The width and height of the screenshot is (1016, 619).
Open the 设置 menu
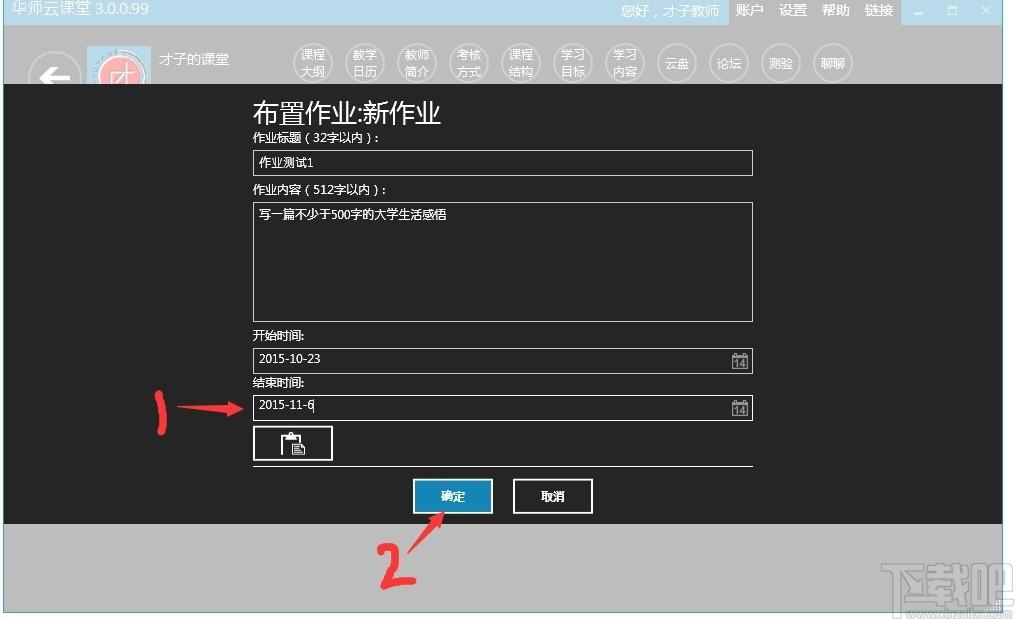[793, 10]
